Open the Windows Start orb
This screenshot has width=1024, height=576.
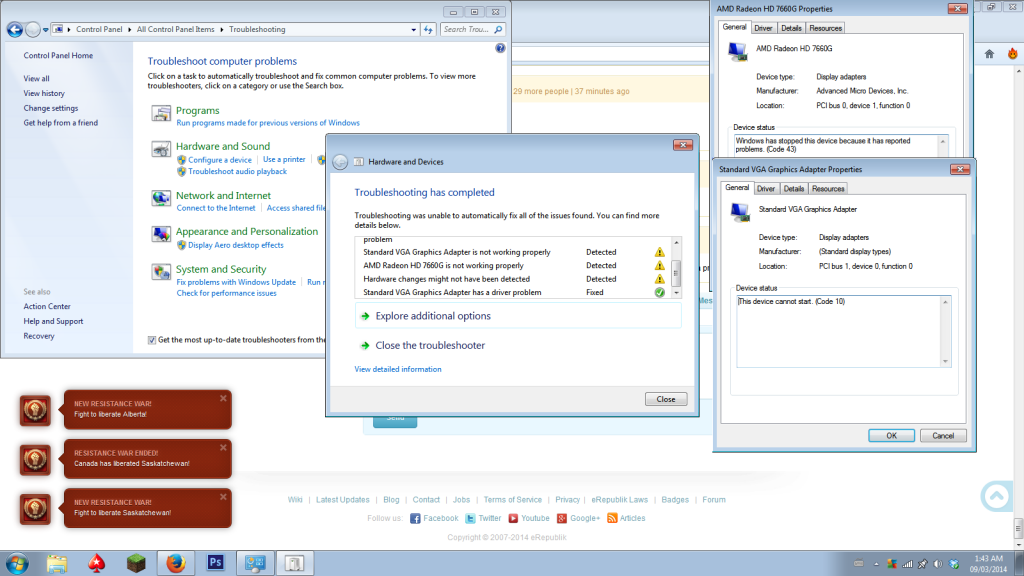pyautogui.click(x=17, y=564)
